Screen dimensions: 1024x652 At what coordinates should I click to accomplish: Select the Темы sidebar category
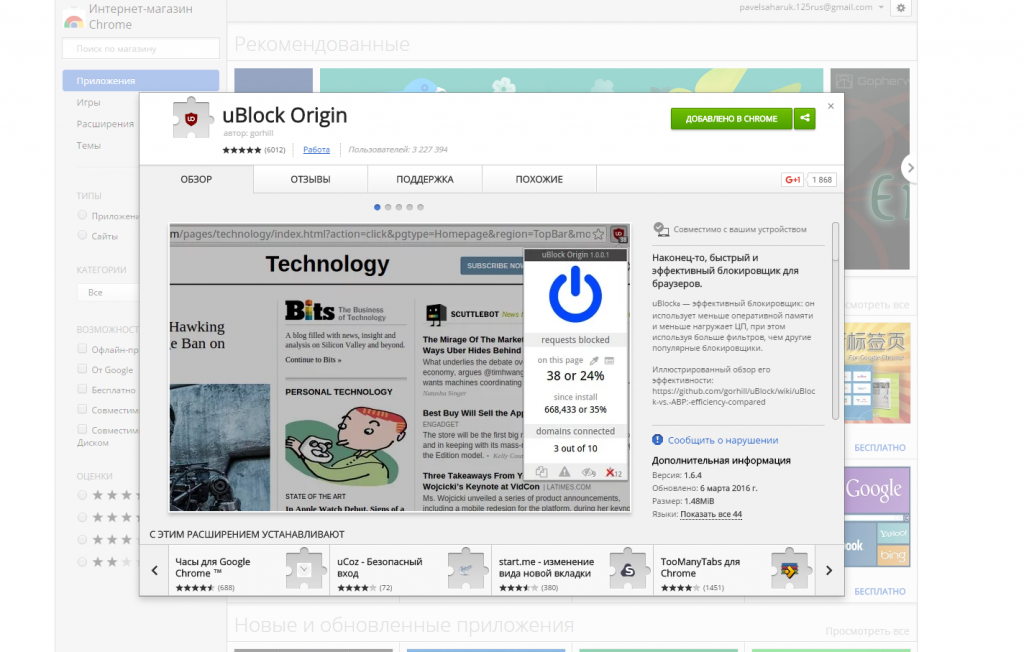(x=88, y=145)
